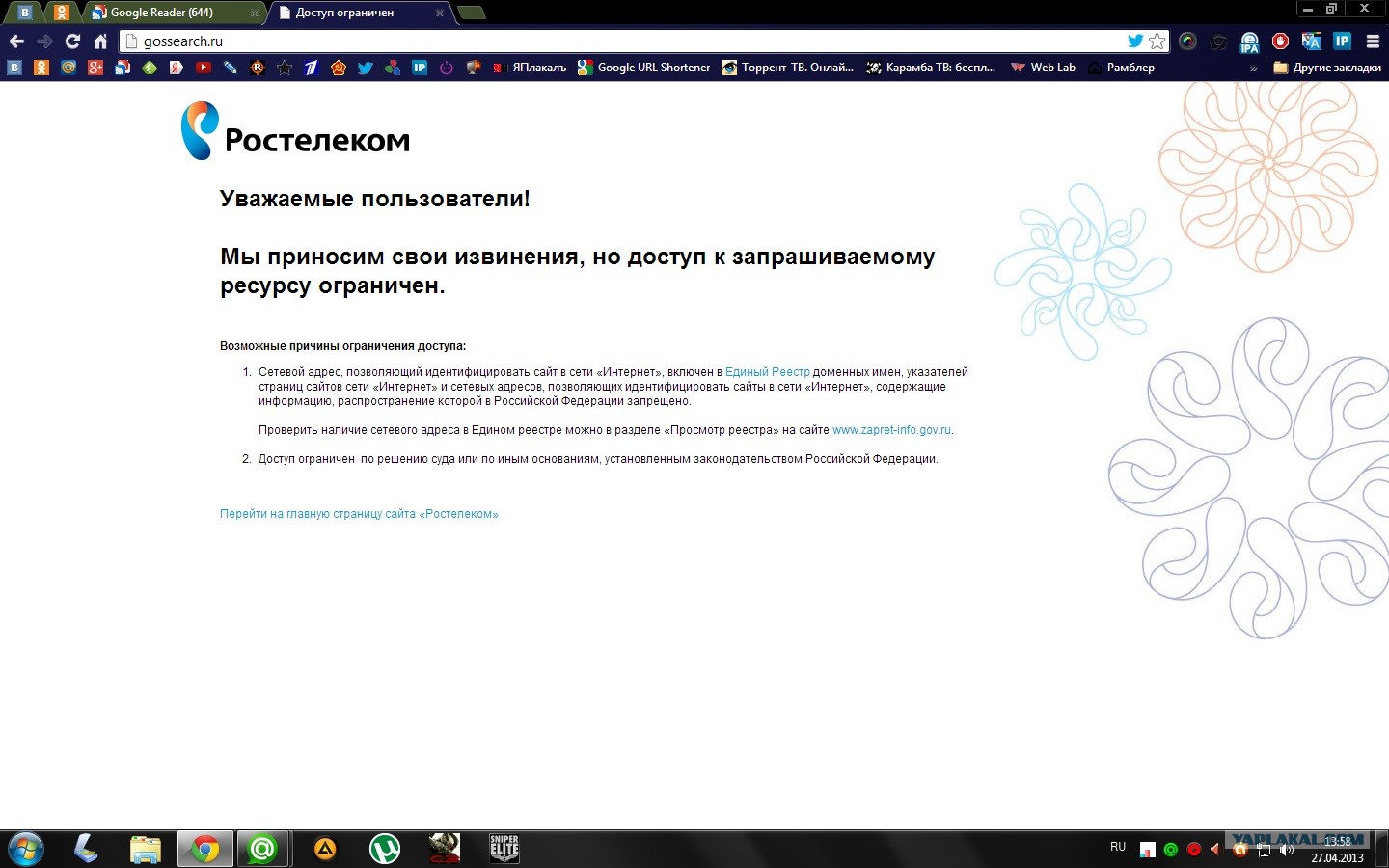Viewport: 1389px width, 868px height.
Task: Open the Windows Start menu
Action: click(x=24, y=850)
